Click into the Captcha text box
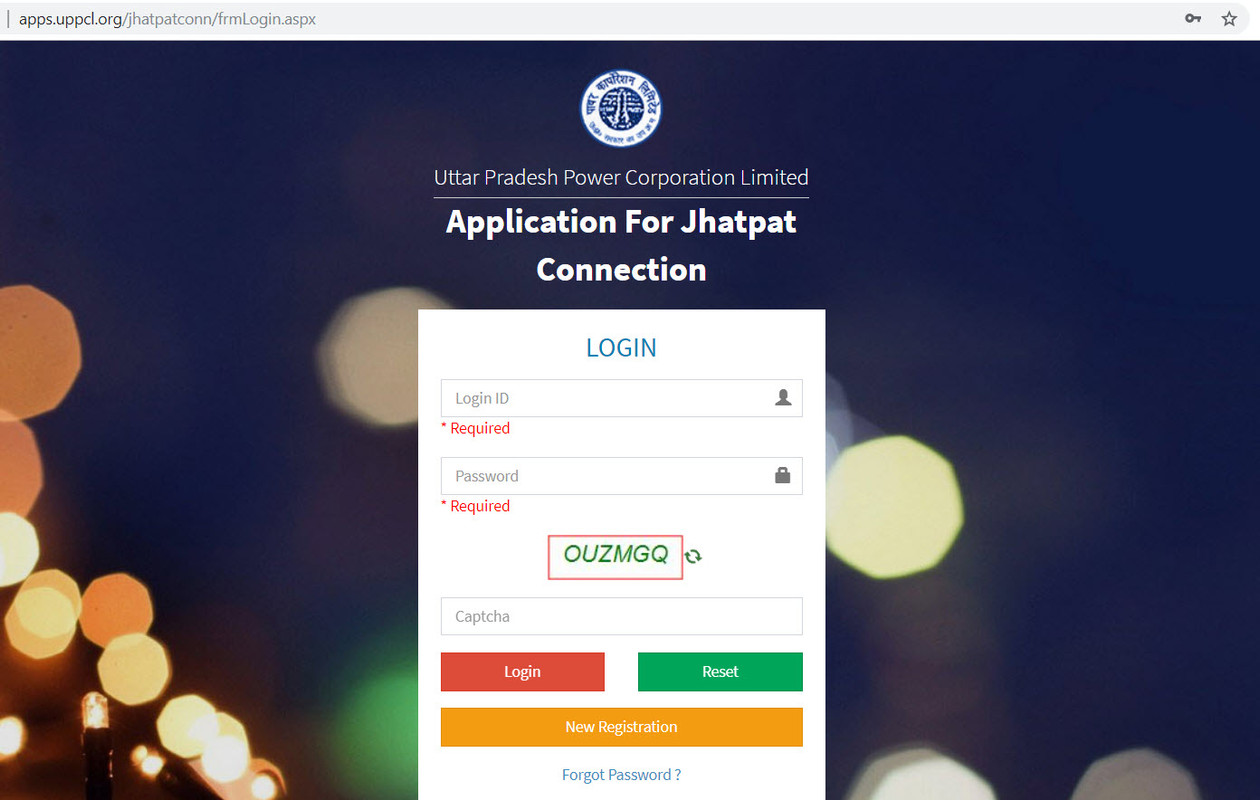 tap(621, 616)
